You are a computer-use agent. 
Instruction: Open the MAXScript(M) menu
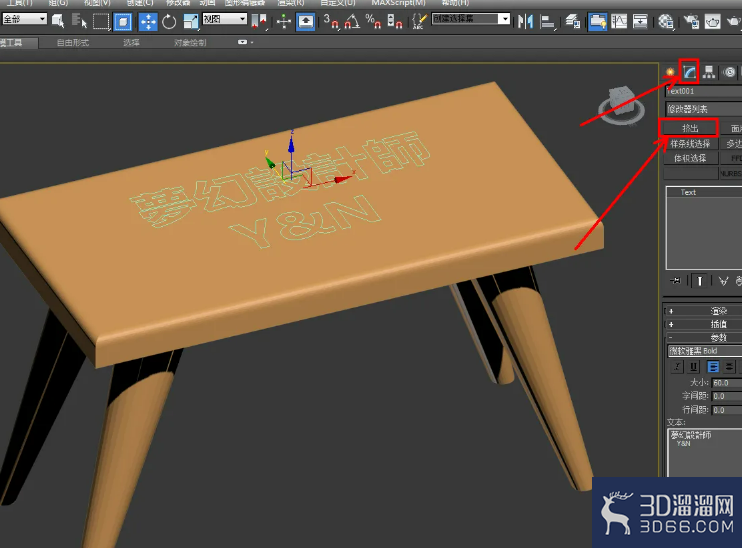(x=398, y=3)
